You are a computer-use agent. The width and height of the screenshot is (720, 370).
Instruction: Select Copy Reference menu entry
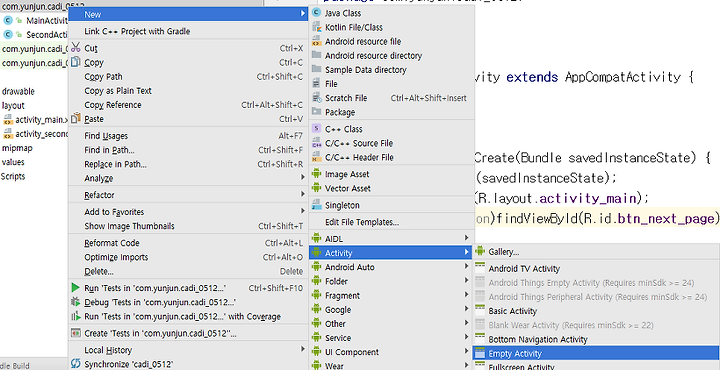tap(188, 105)
